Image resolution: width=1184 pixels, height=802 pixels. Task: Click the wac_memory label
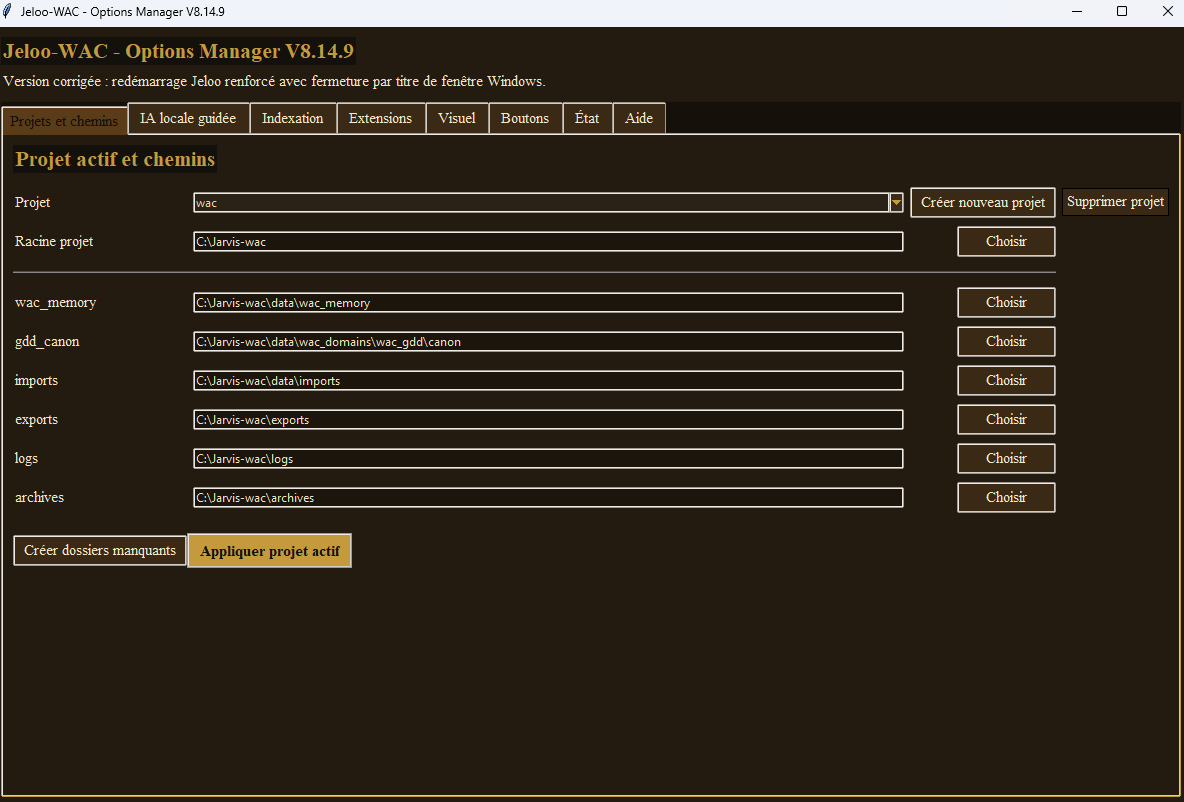point(56,303)
